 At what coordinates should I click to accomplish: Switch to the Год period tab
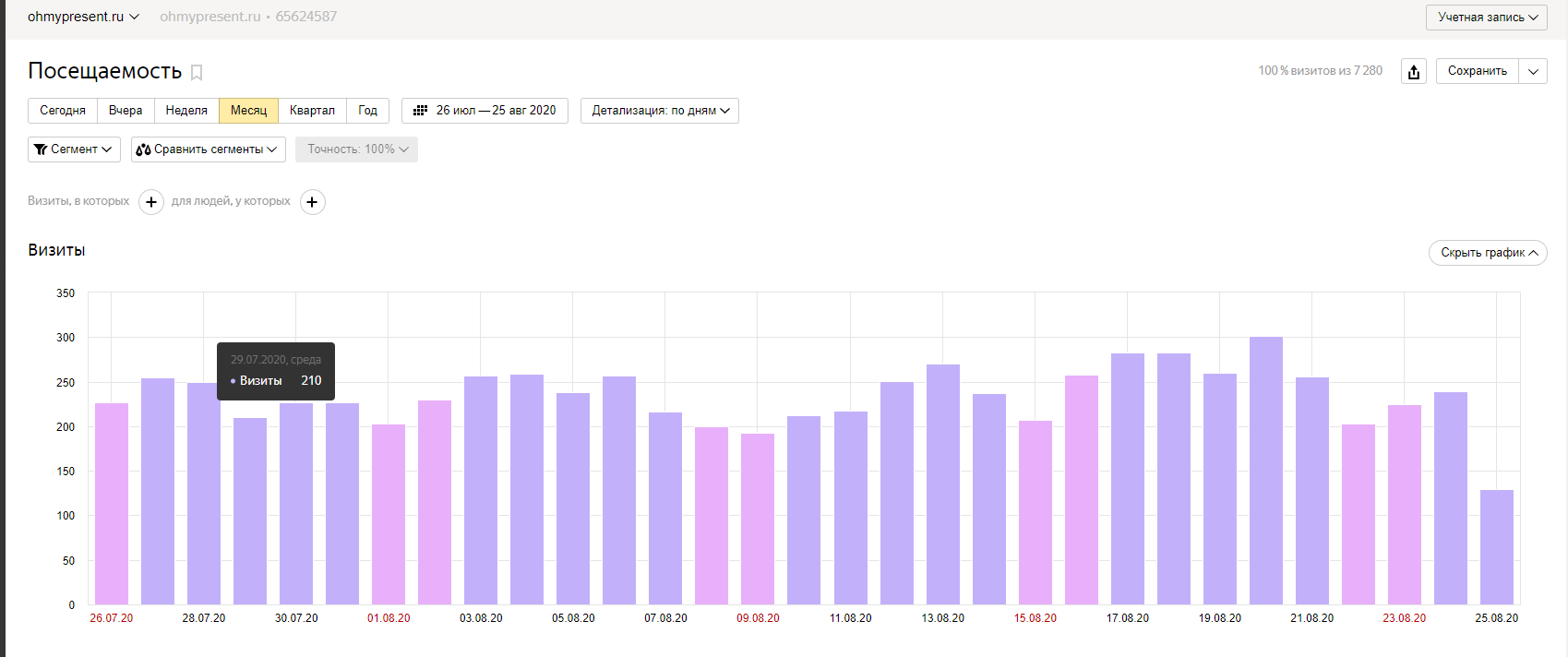coord(367,111)
